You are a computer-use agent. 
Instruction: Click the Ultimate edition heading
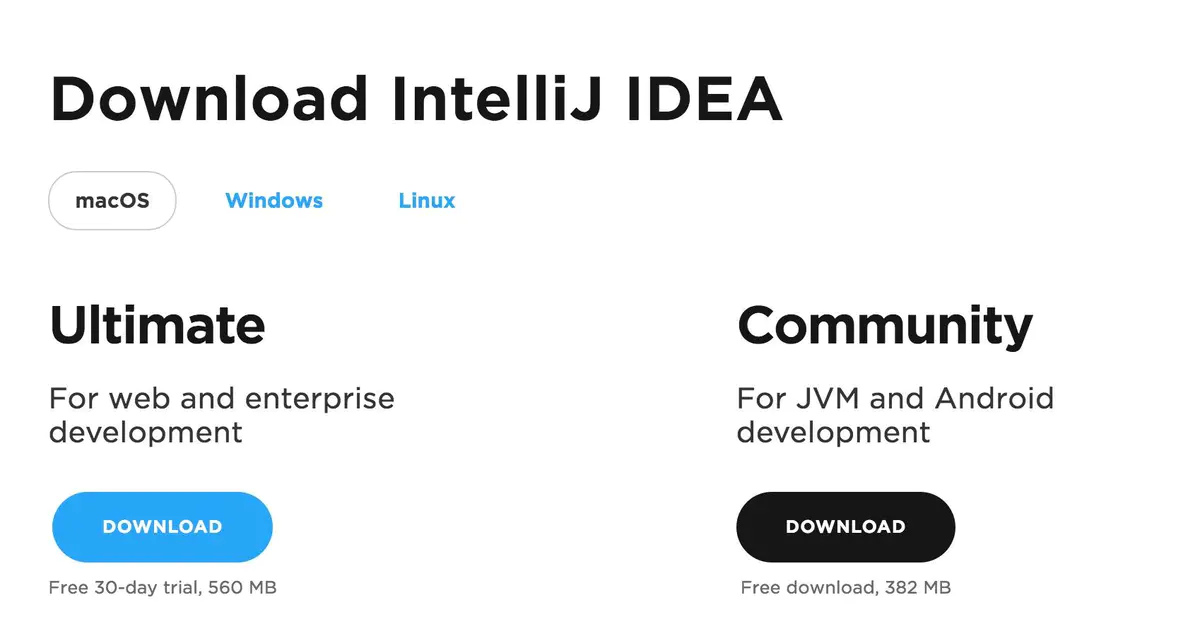point(157,325)
